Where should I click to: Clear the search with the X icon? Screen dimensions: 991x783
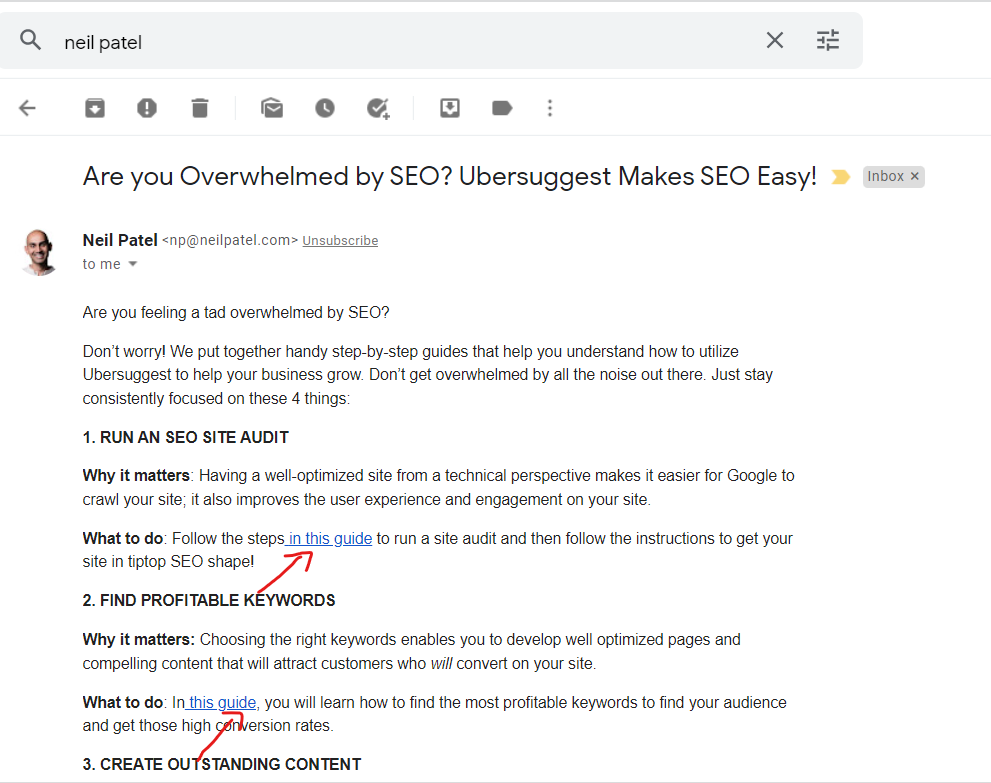pyautogui.click(x=775, y=40)
